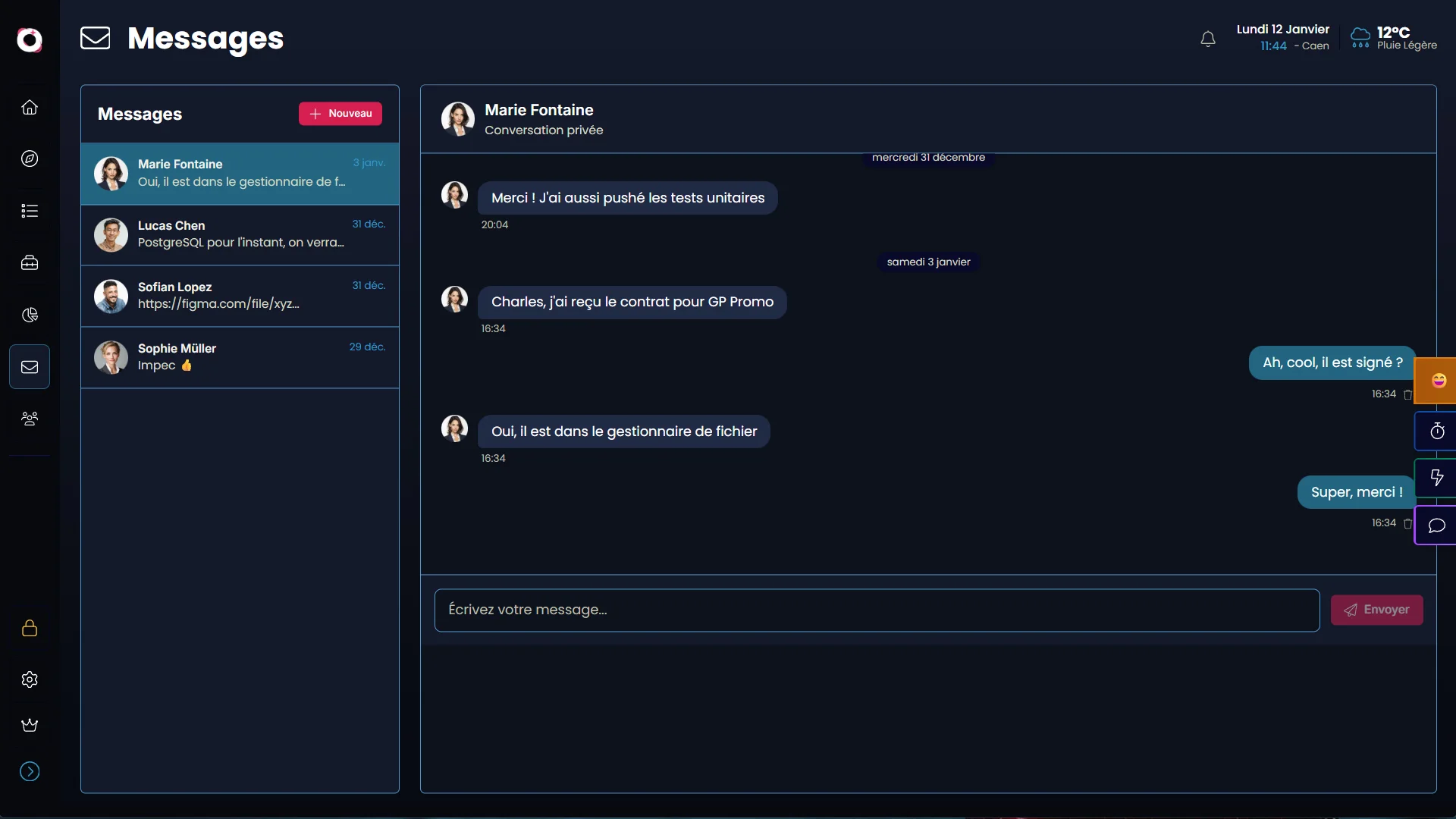Click the briefcase icon in sidebar
This screenshot has width=1456, height=819.
point(30,263)
